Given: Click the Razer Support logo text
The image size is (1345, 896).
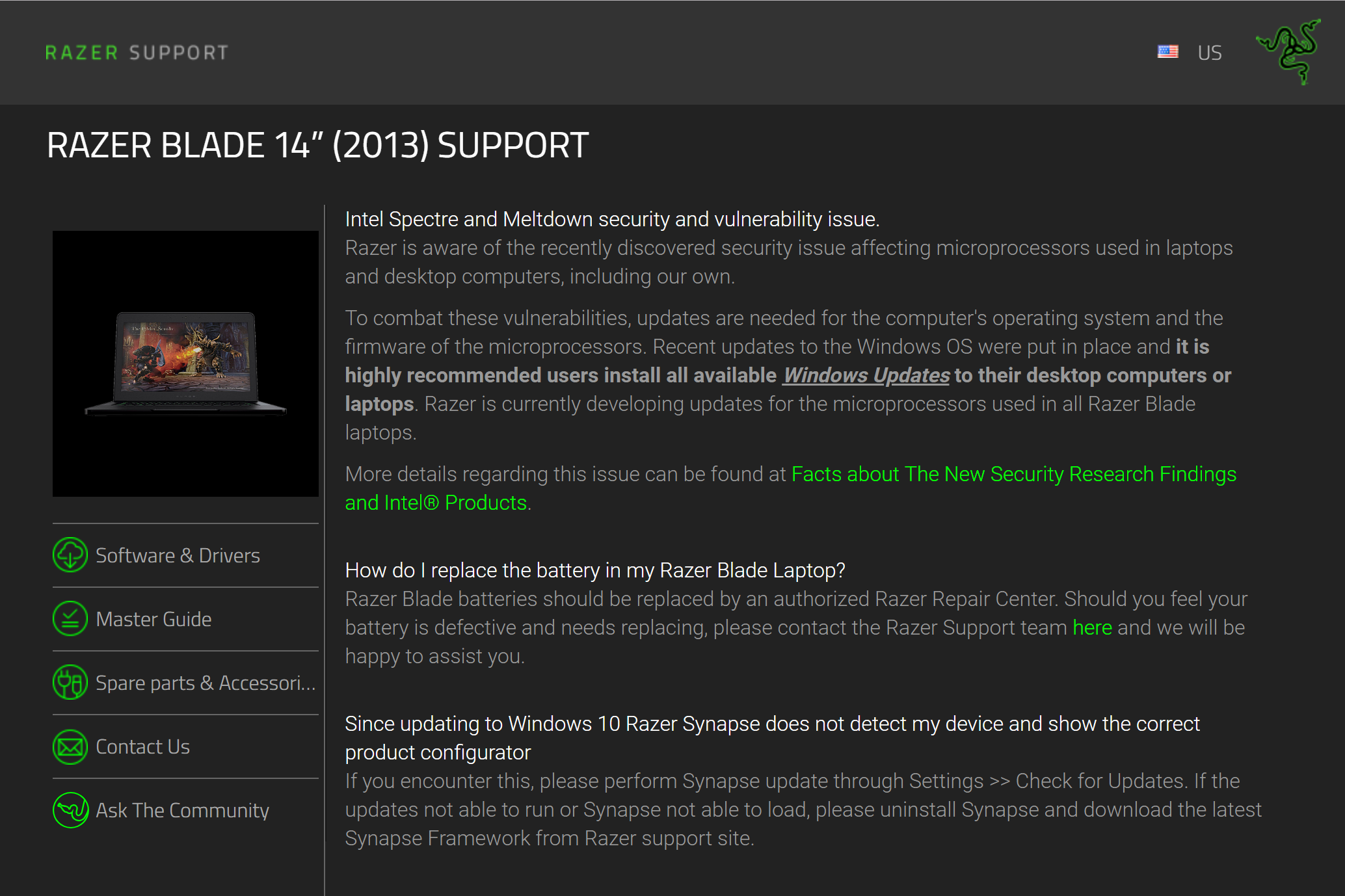Looking at the screenshot, I should click(x=137, y=53).
